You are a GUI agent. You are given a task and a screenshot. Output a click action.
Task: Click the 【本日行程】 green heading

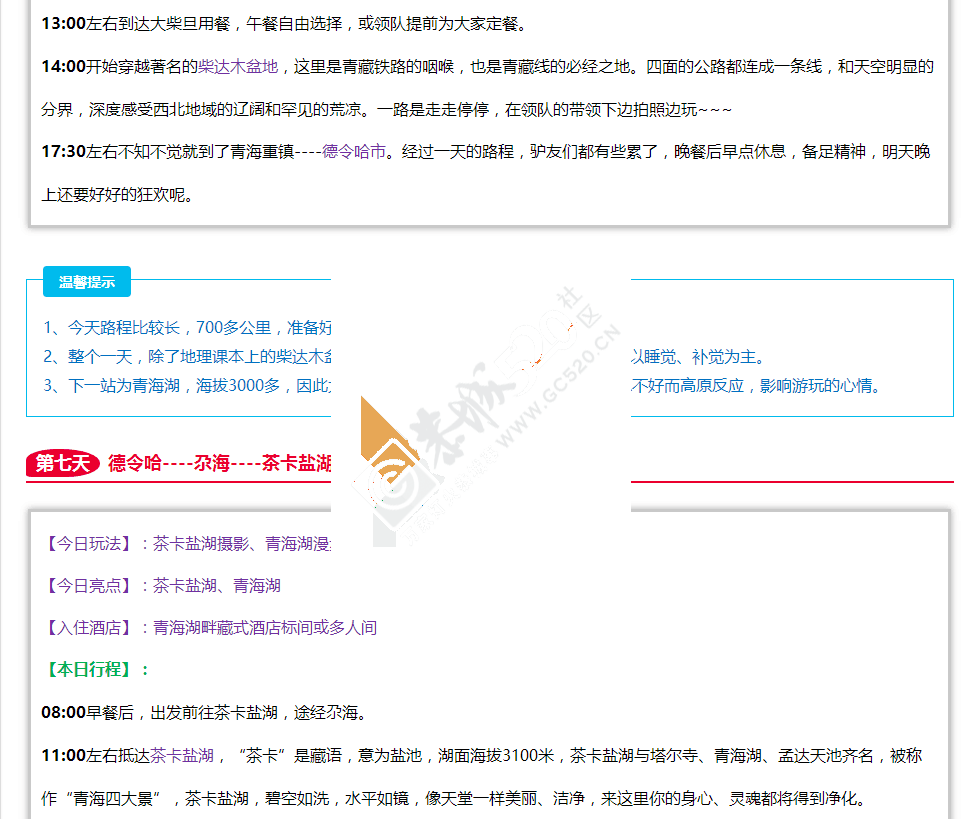pos(96,669)
